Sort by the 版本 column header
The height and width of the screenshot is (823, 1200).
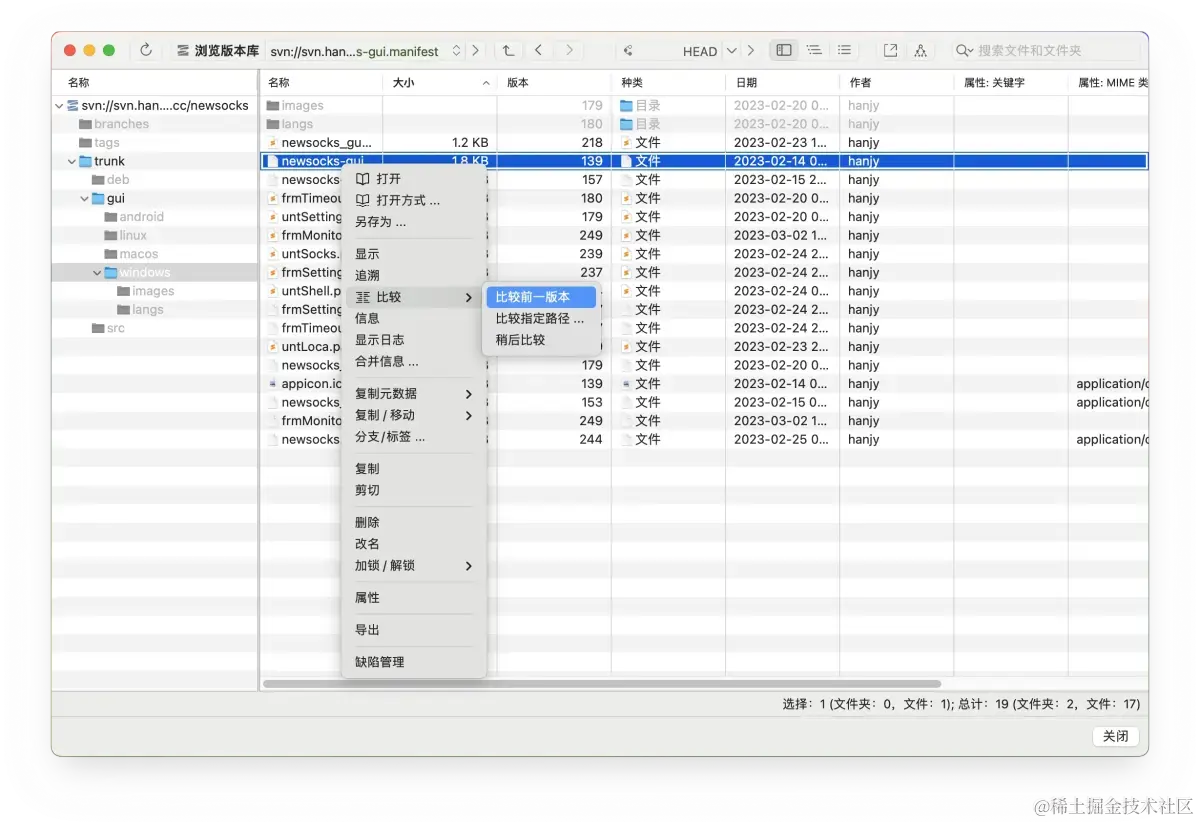(x=554, y=83)
